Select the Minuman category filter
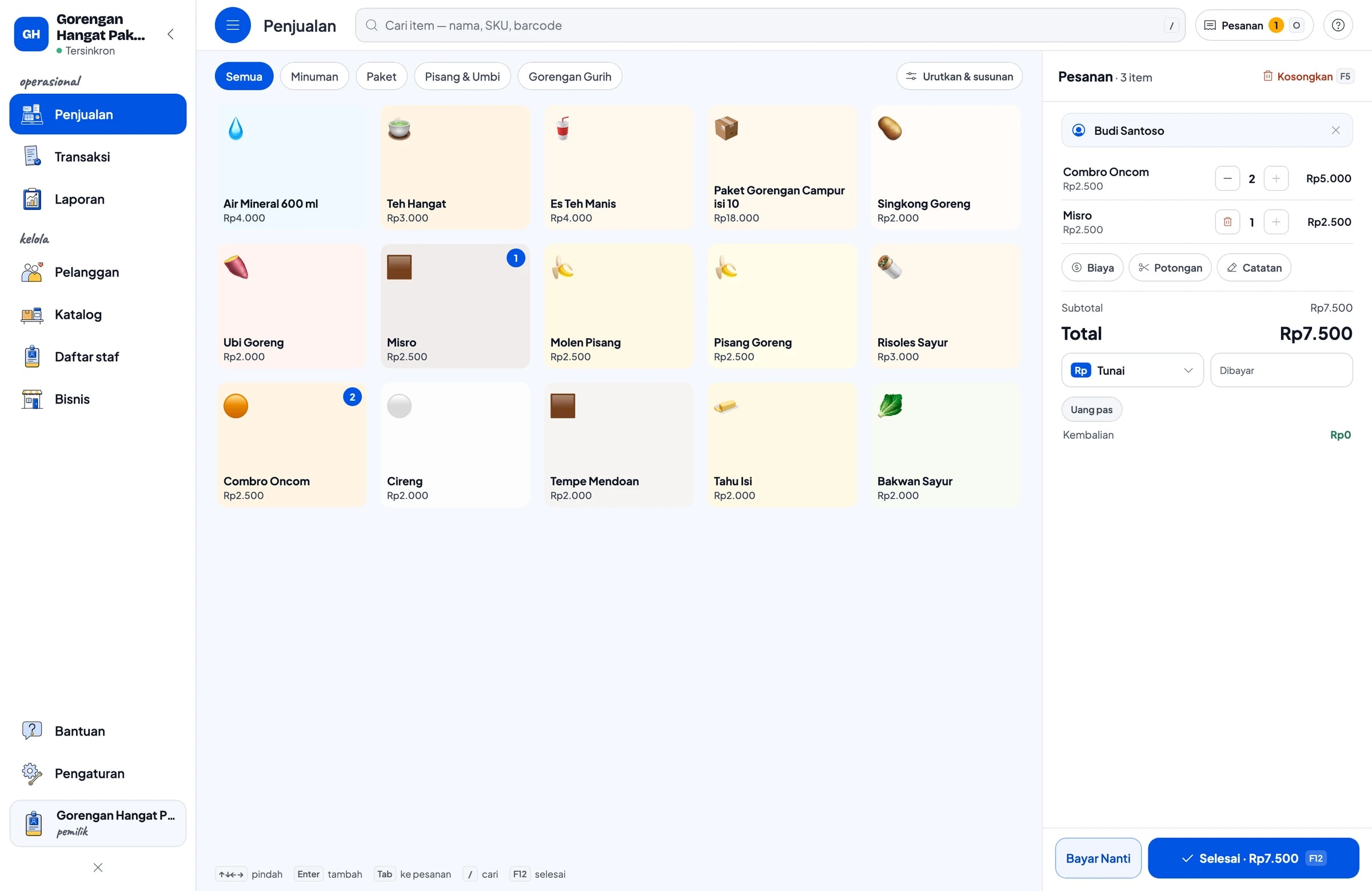The image size is (1372, 891). coord(314,77)
